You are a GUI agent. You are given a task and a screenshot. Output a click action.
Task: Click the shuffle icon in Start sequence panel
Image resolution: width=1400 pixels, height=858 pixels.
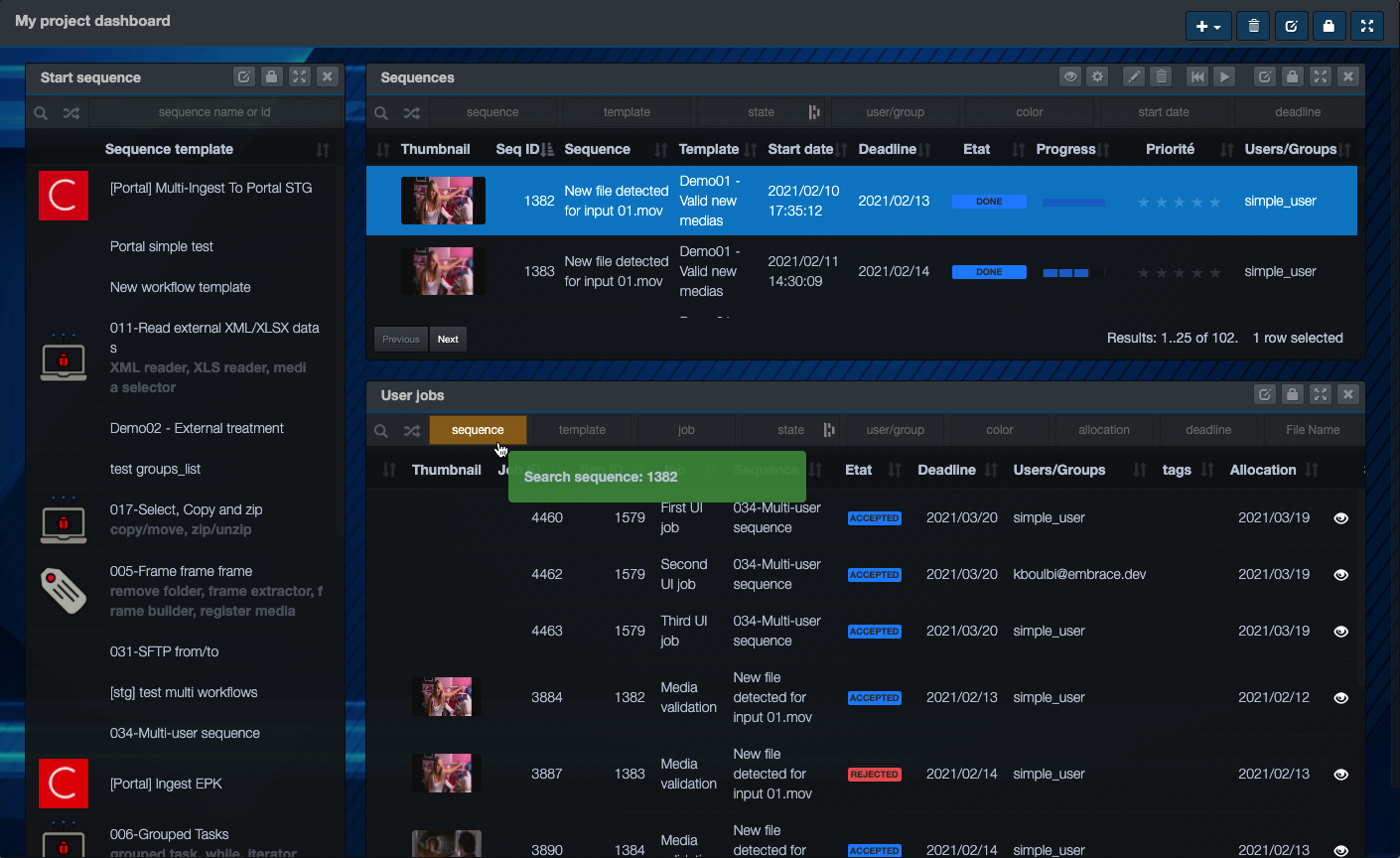pyautogui.click(x=70, y=113)
